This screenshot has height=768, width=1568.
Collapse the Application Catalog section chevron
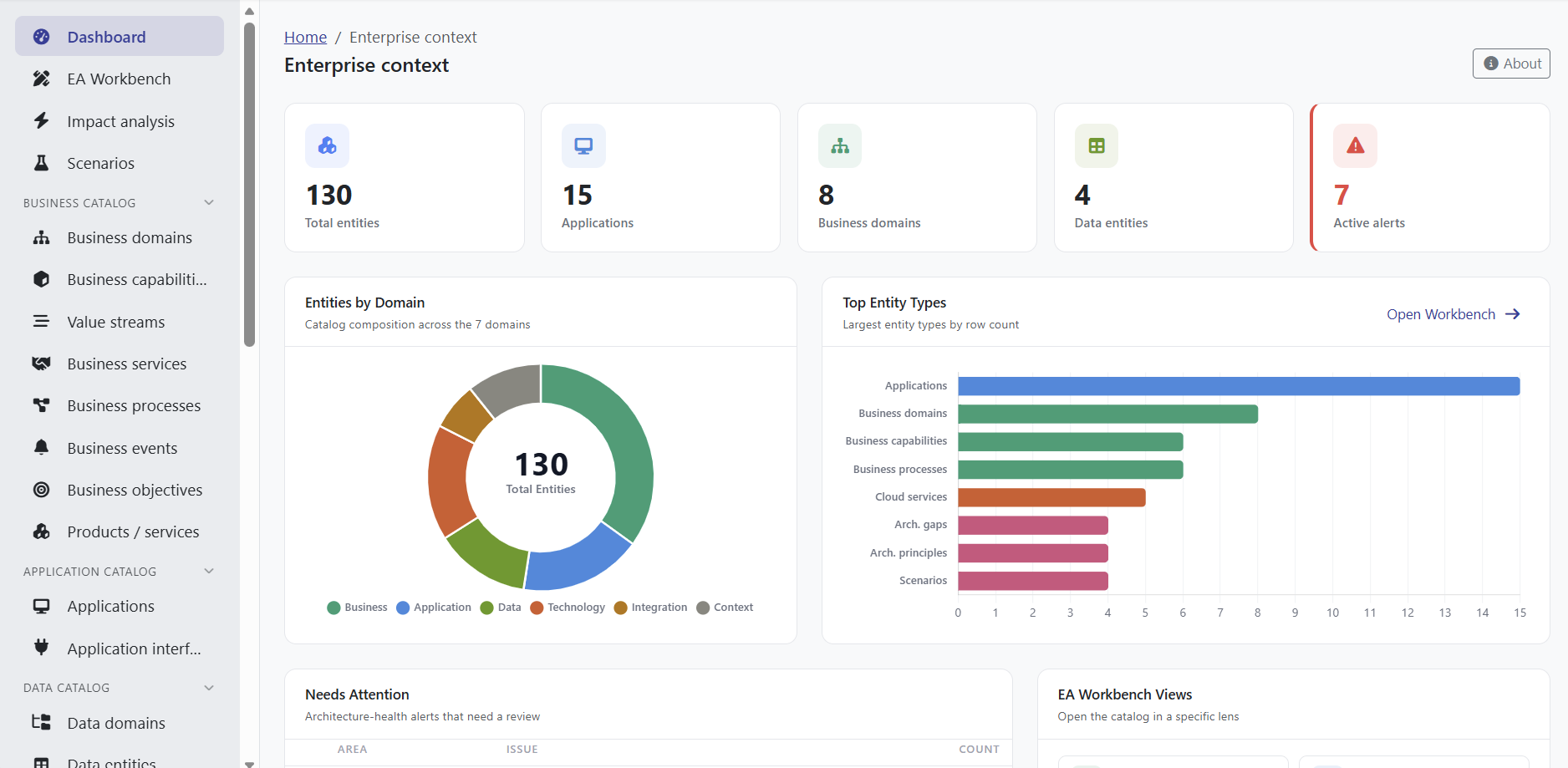click(x=209, y=571)
